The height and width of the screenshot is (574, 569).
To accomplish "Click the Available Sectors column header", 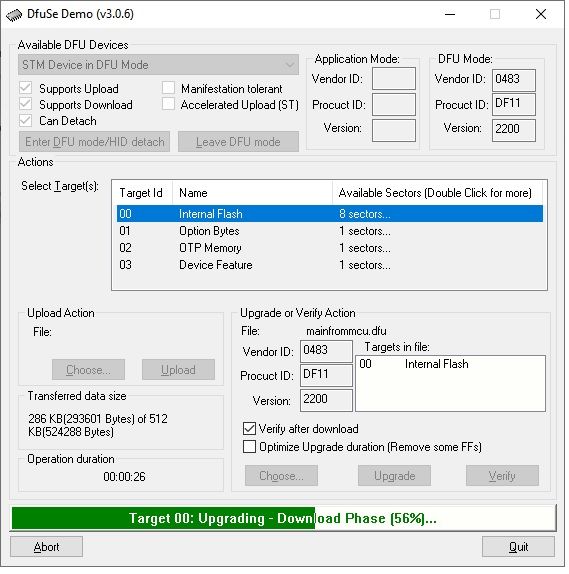I will (438, 193).
